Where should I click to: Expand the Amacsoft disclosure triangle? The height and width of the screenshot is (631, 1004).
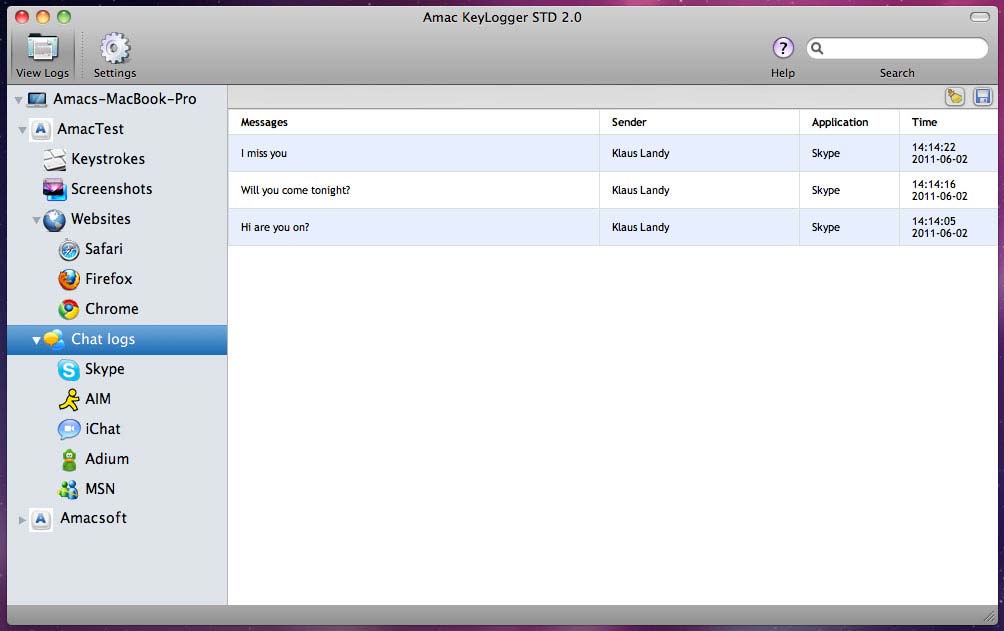pyautogui.click(x=22, y=520)
